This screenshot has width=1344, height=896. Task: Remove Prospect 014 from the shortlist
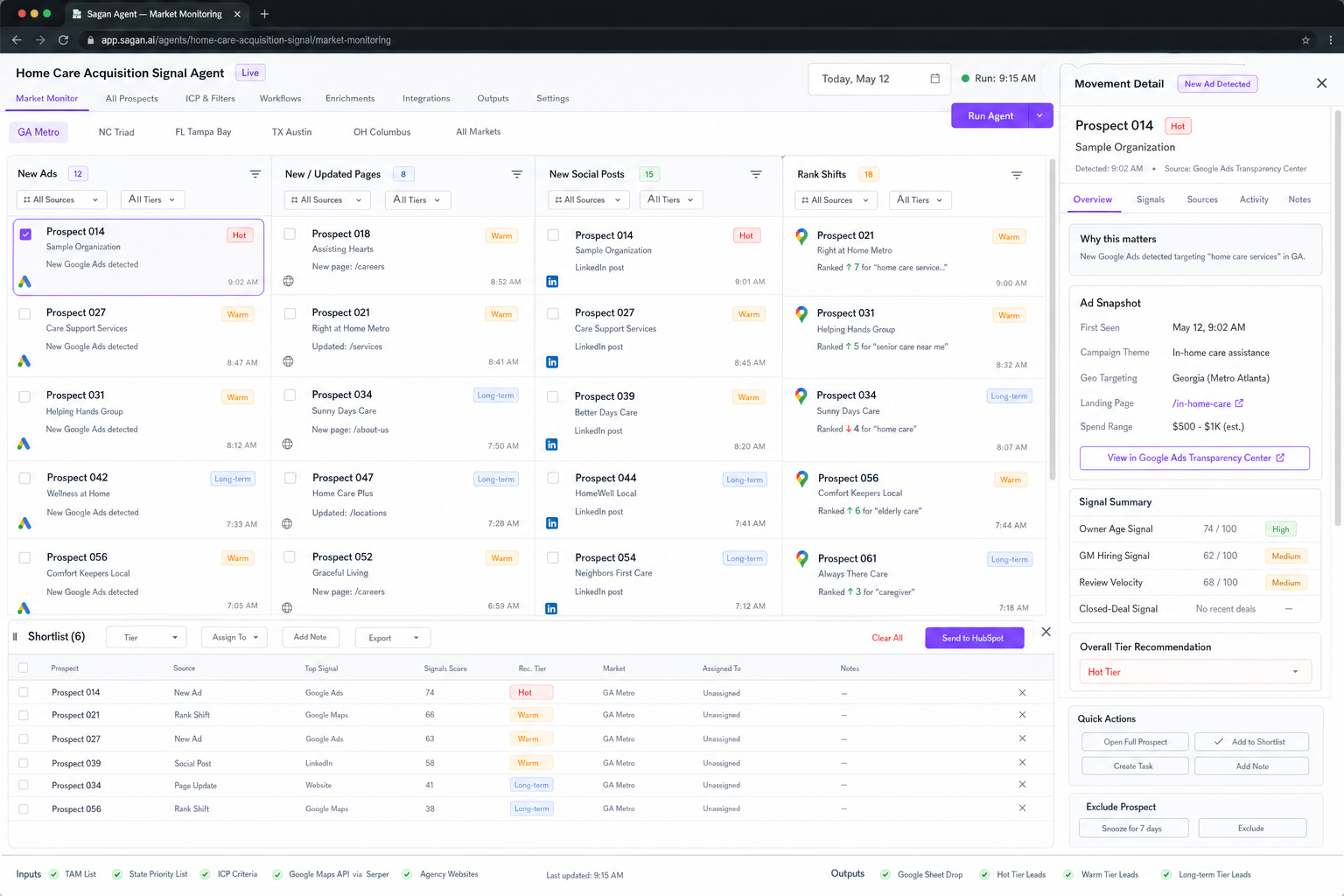(x=1022, y=692)
